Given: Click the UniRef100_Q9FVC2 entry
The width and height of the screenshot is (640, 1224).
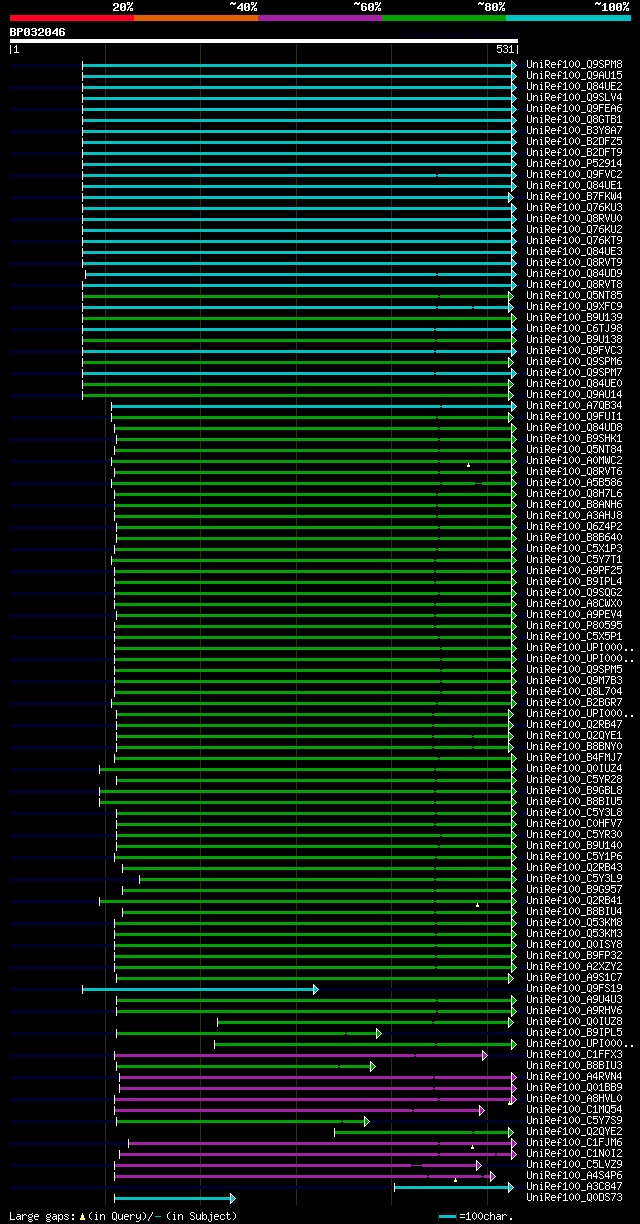Looking at the screenshot, I should pos(575,174).
